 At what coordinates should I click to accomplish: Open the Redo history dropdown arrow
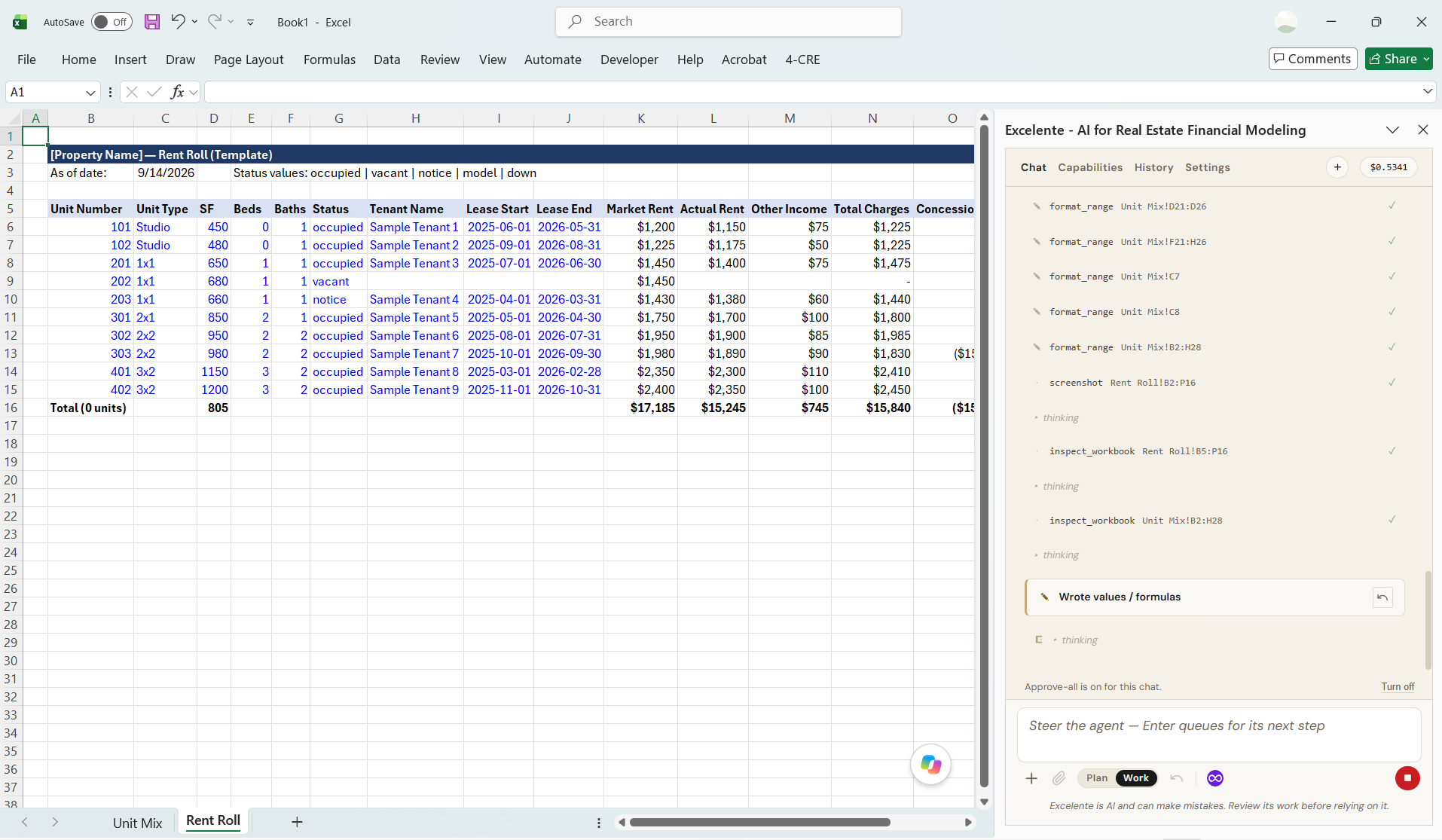231,22
